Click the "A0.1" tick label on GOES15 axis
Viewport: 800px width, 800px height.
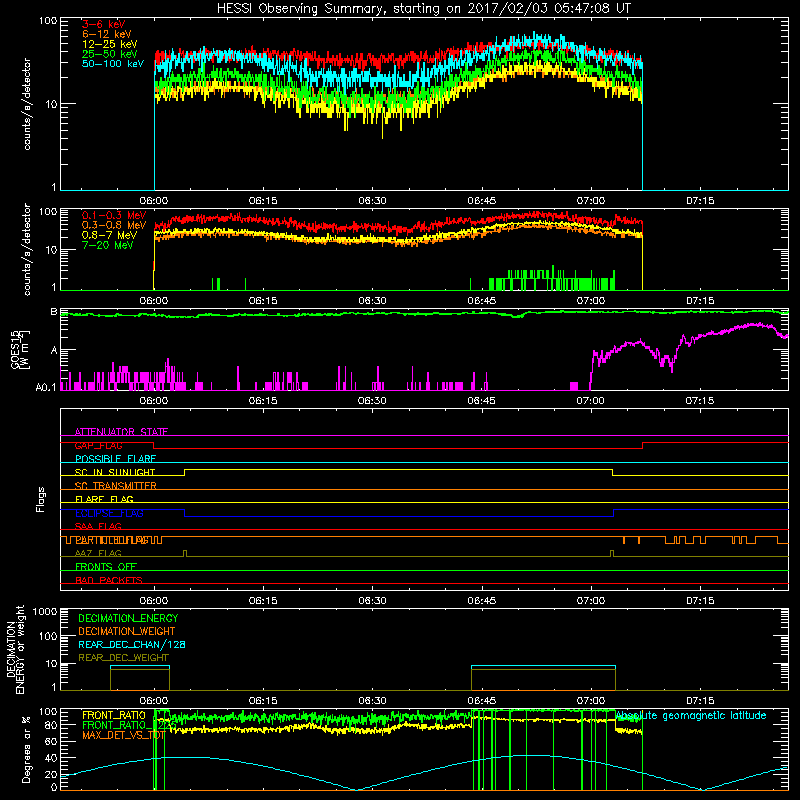[x=46, y=388]
